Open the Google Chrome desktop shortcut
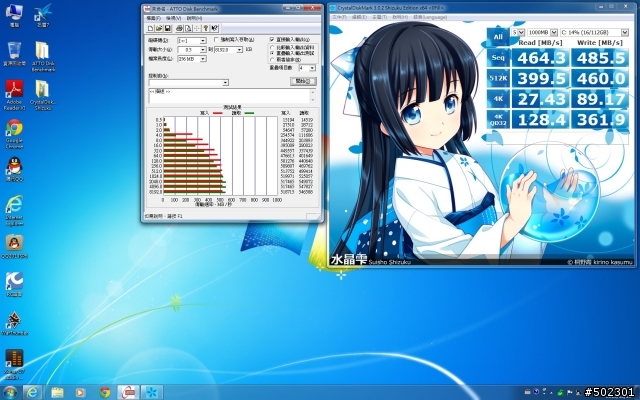640x400 pixels. [x=14, y=134]
